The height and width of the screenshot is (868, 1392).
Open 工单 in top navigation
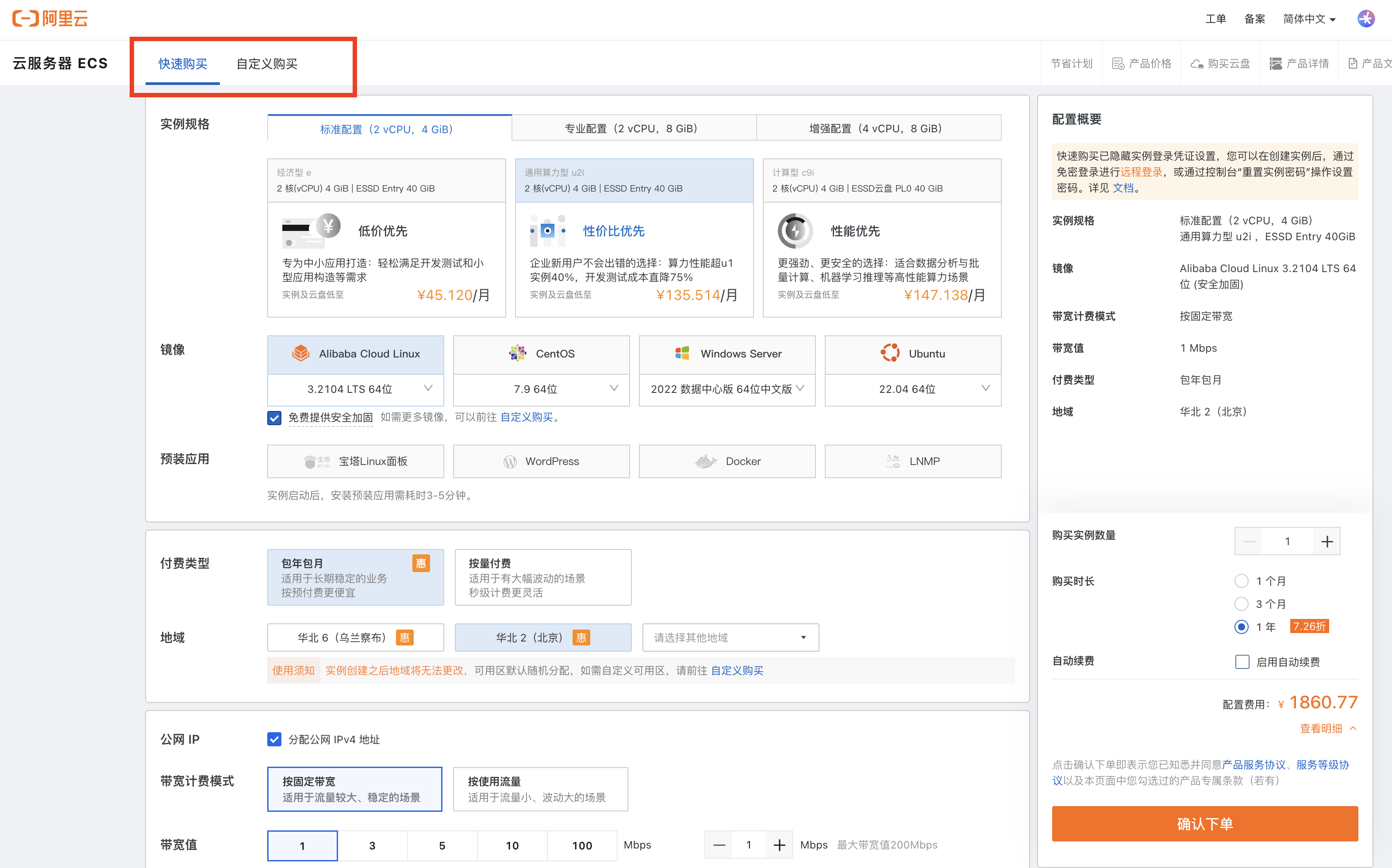[1215, 19]
